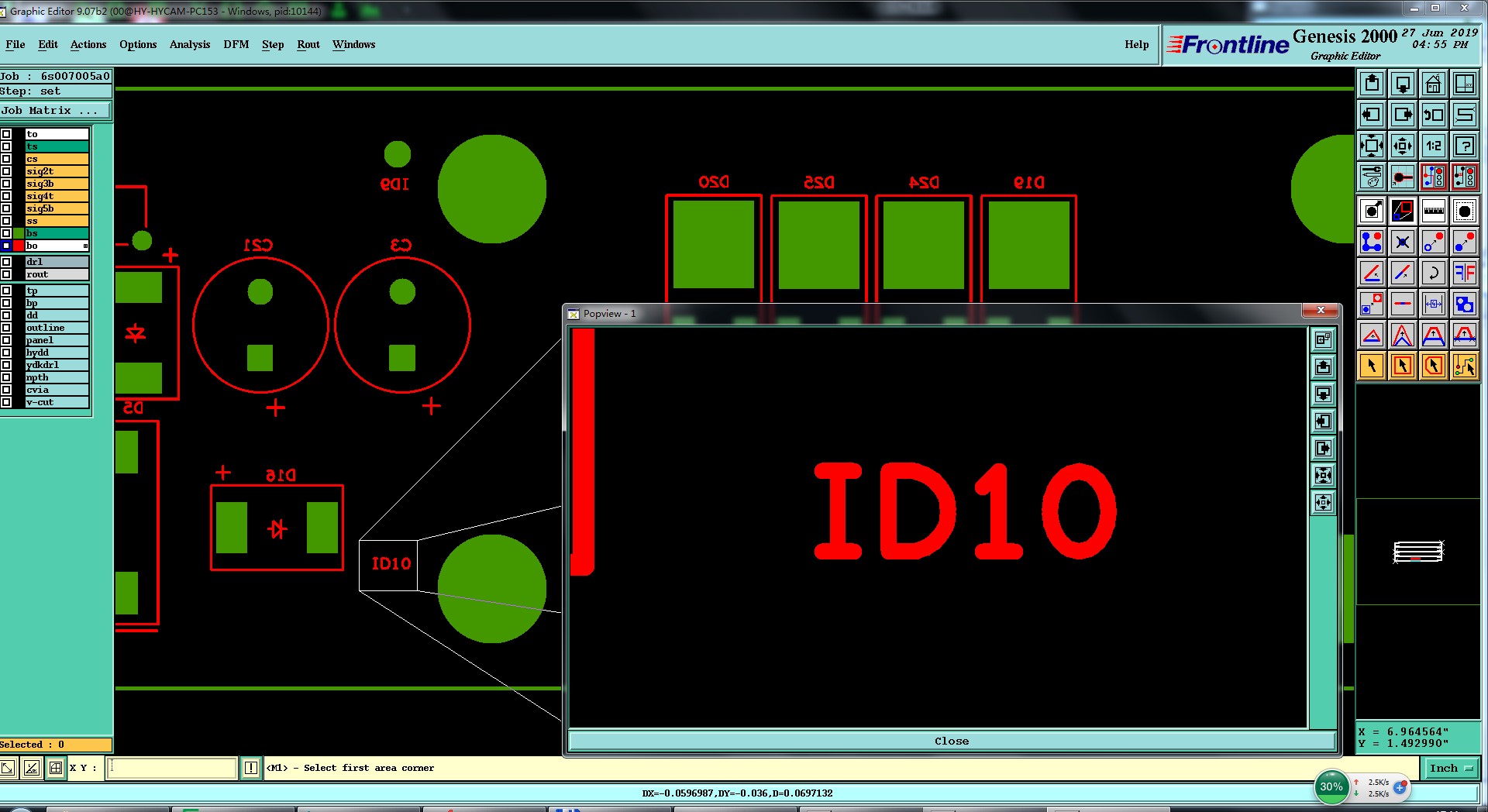This screenshot has width=1488, height=812.
Task: Click the pan left arrow icon
Action: 1372,115
